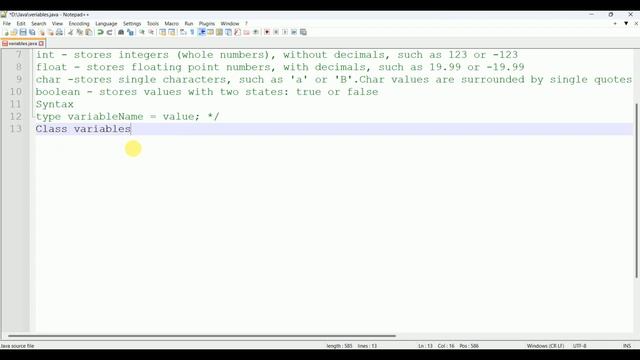Open the View menu
Screen dimensions: 640x360
(57, 24)
